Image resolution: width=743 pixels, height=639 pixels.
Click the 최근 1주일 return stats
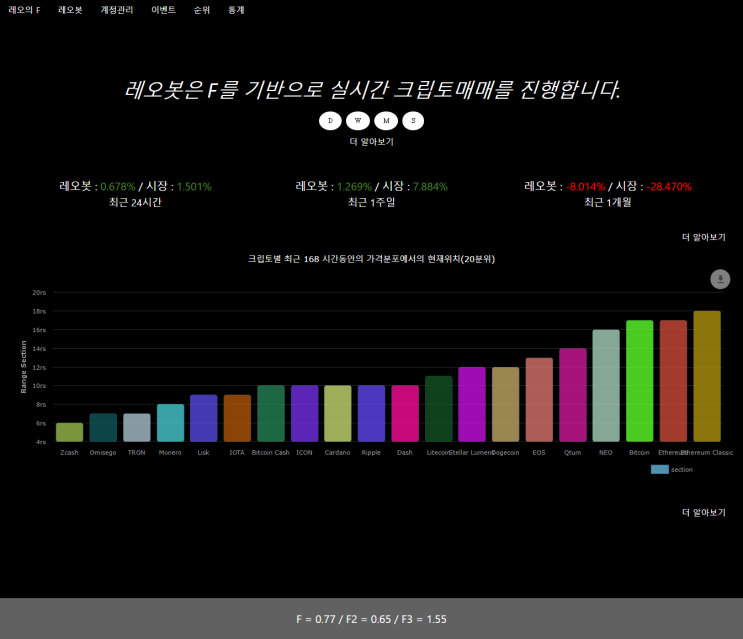[372, 194]
